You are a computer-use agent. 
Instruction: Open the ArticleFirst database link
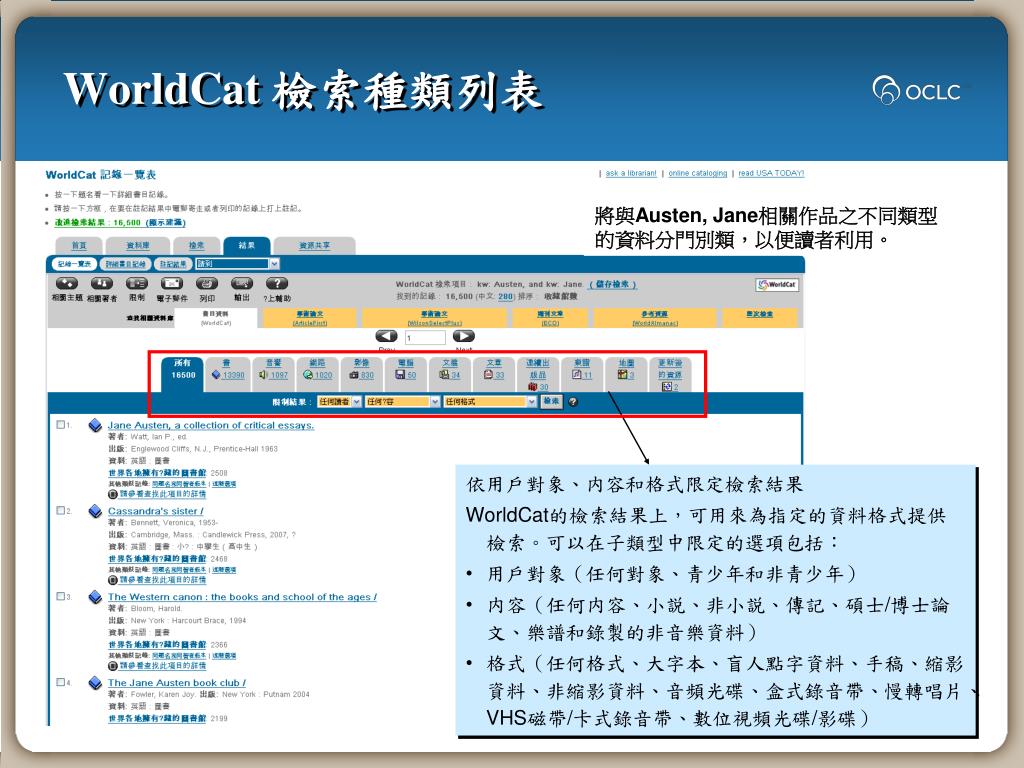coord(310,318)
